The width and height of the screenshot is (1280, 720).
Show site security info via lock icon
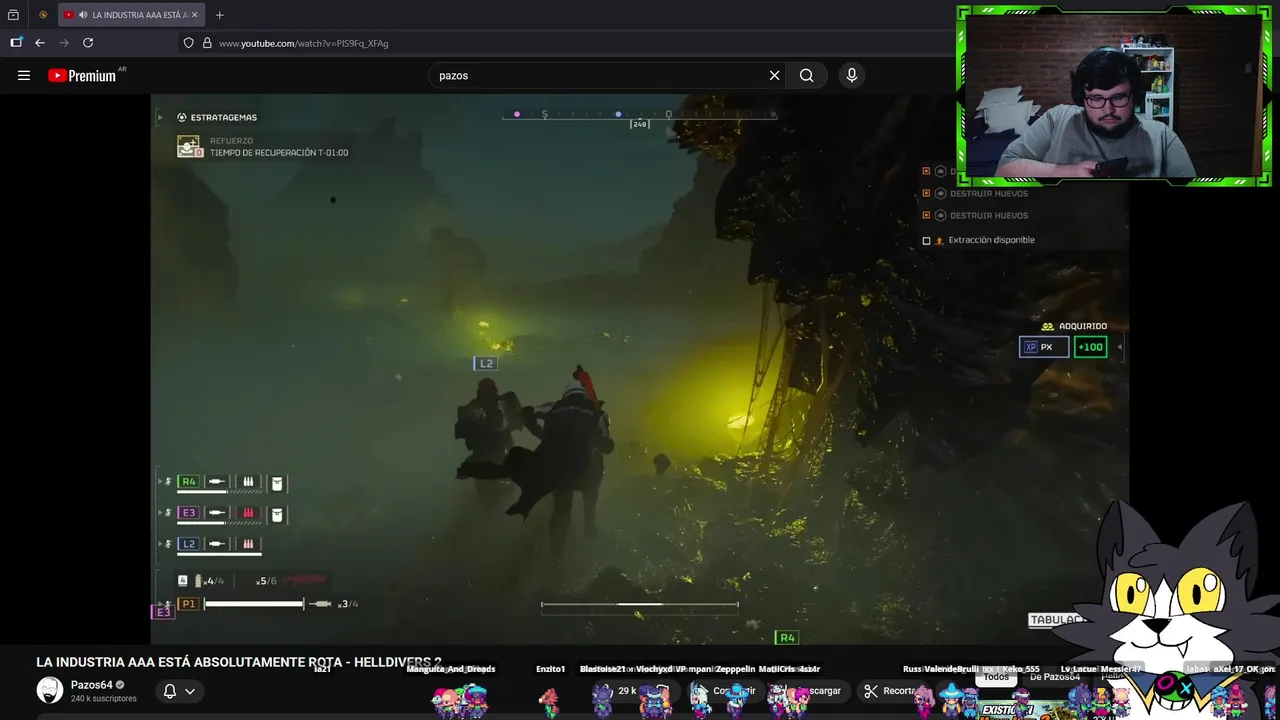207,43
